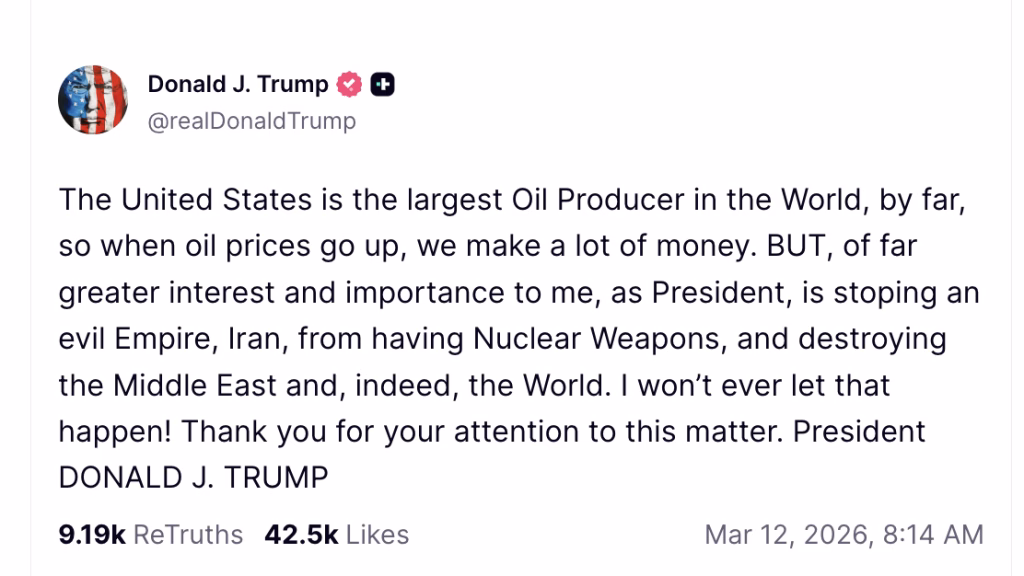Click the black plus badge icon

click(383, 85)
